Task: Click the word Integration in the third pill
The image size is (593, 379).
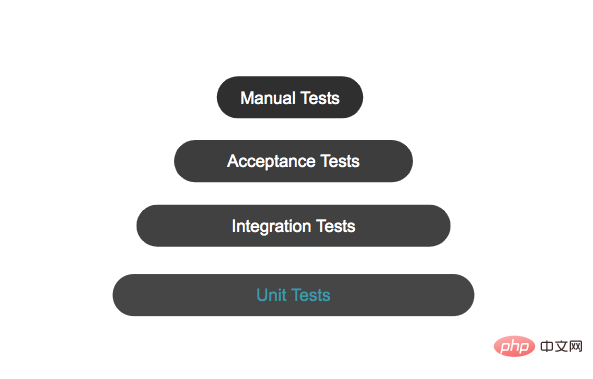Action: tap(271, 227)
